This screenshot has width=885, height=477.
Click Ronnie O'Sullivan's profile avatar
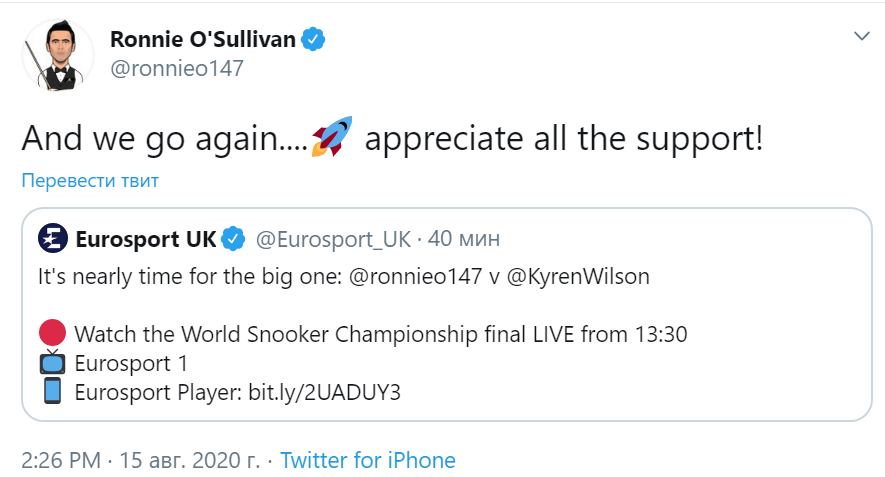[x=51, y=53]
